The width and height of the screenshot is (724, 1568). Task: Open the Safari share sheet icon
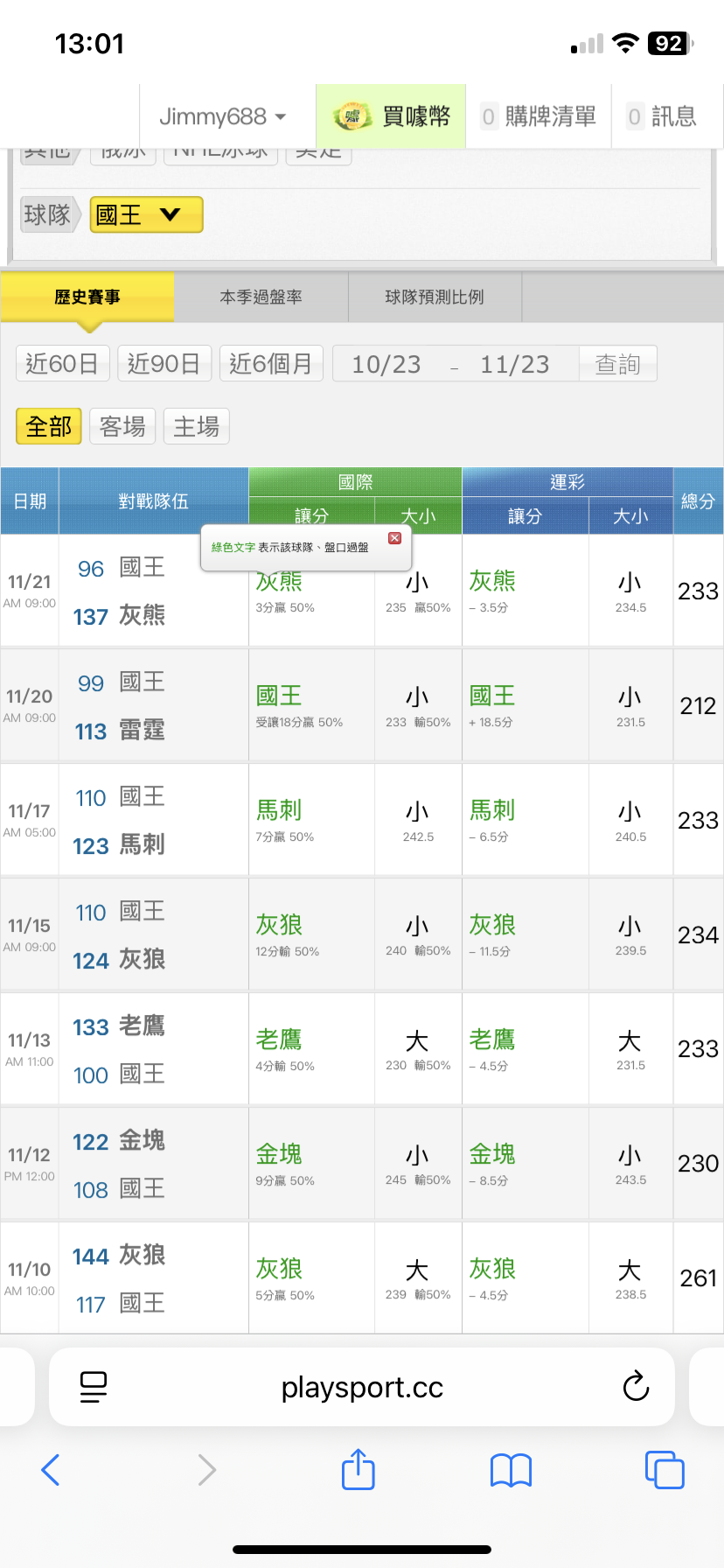pos(358,1470)
